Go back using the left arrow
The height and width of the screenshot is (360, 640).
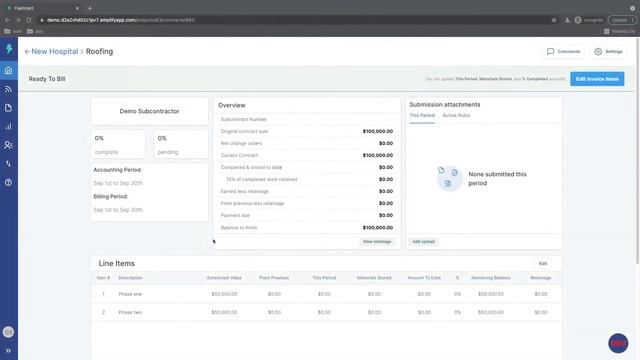point(27,51)
